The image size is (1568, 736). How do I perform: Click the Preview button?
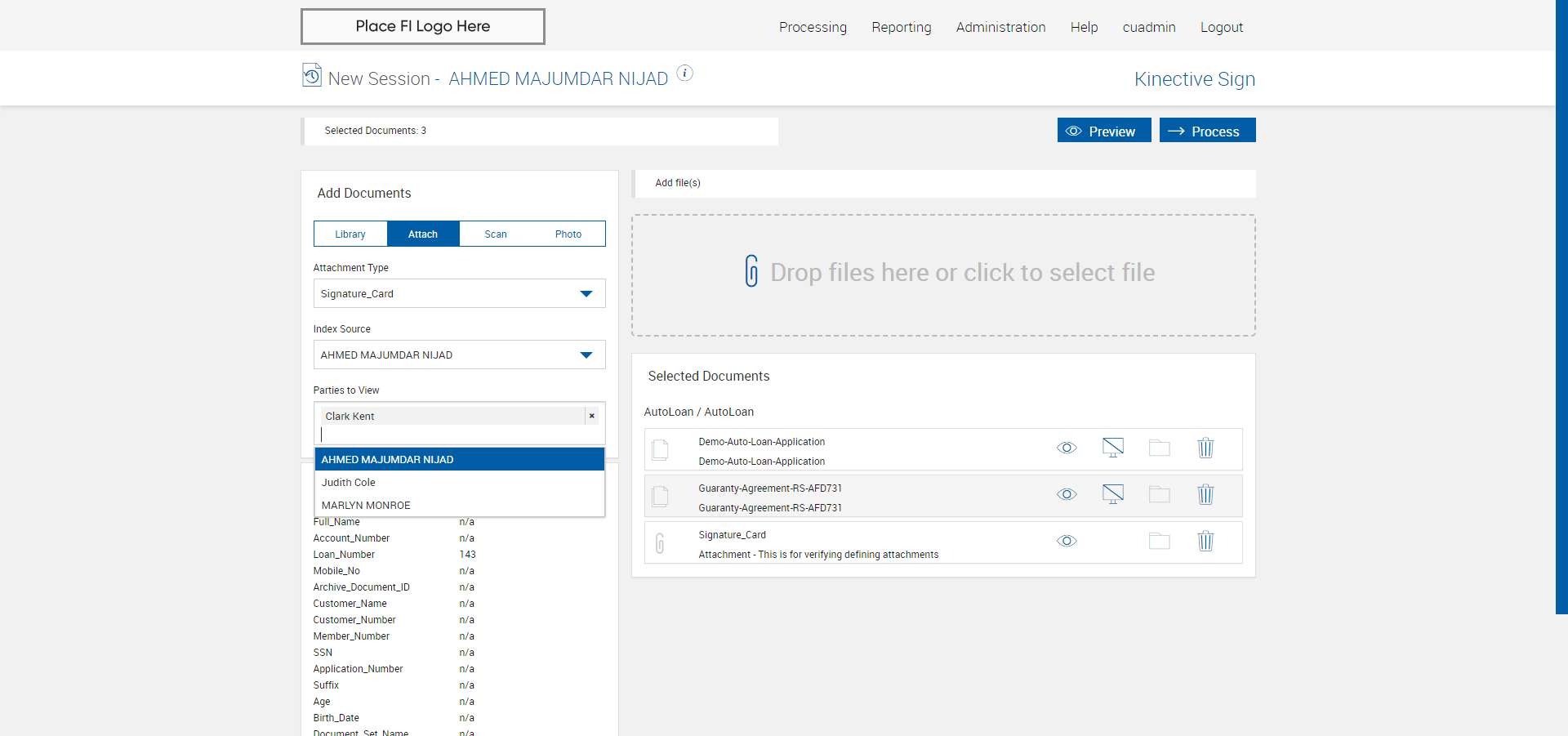1103,131
